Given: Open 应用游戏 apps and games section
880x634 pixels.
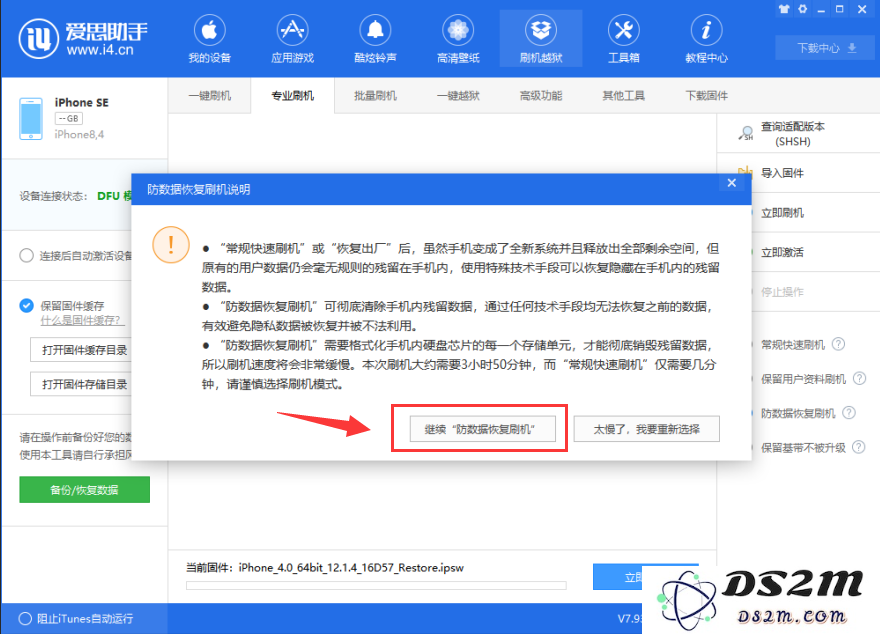Looking at the screenshot, I should [292, 39].
